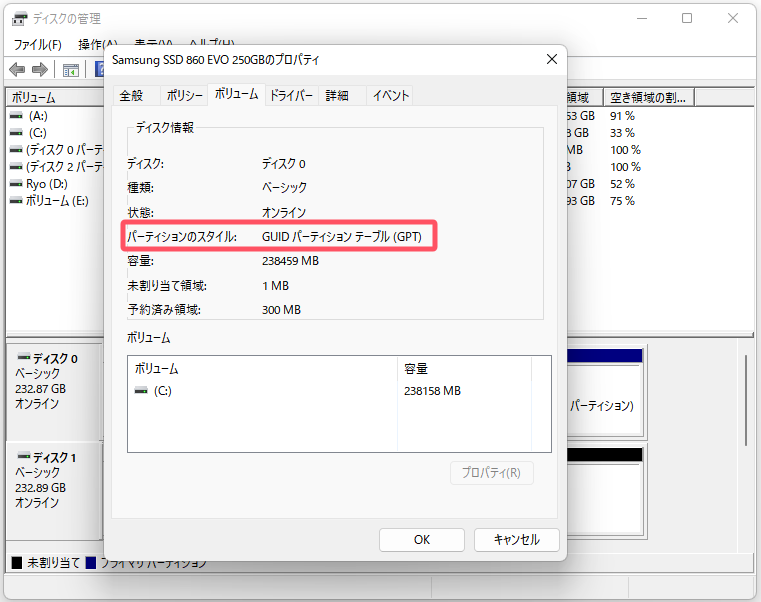Open the 詳細 tab
761x602 pixels.
click(337, 96)
